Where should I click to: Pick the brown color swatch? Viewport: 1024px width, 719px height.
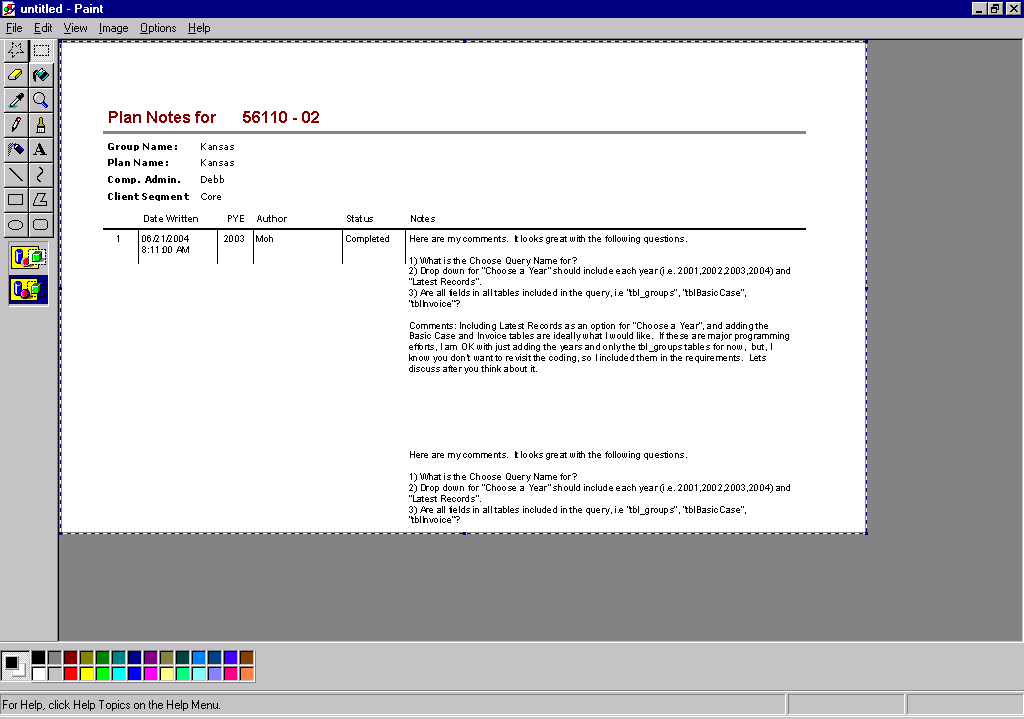click(x=246, y=658)
